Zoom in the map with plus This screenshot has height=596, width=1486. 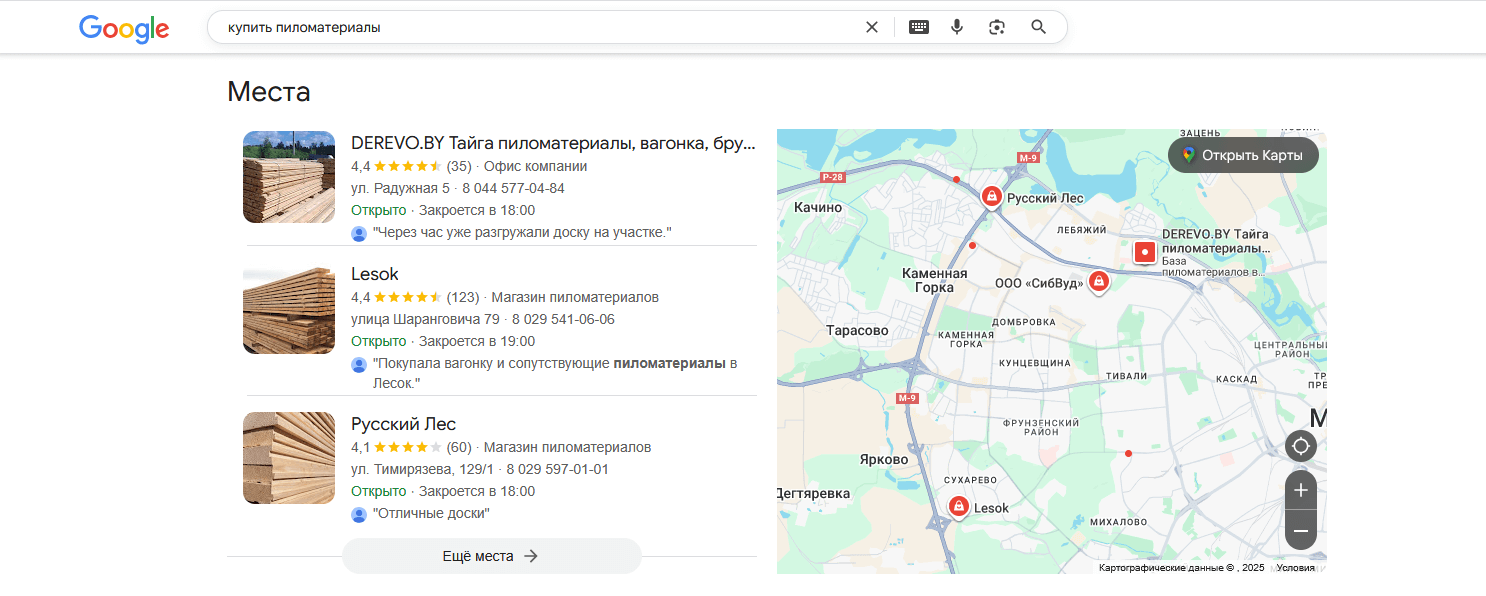pos(1300,490)
